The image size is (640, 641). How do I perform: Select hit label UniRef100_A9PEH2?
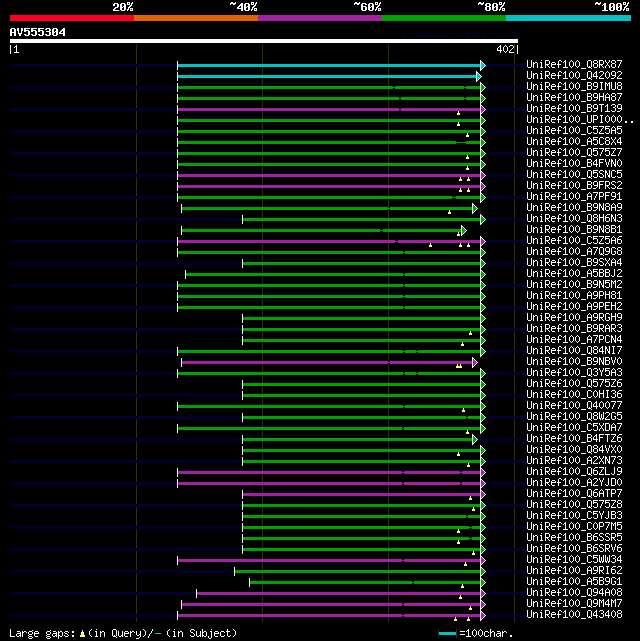(574, 307)
